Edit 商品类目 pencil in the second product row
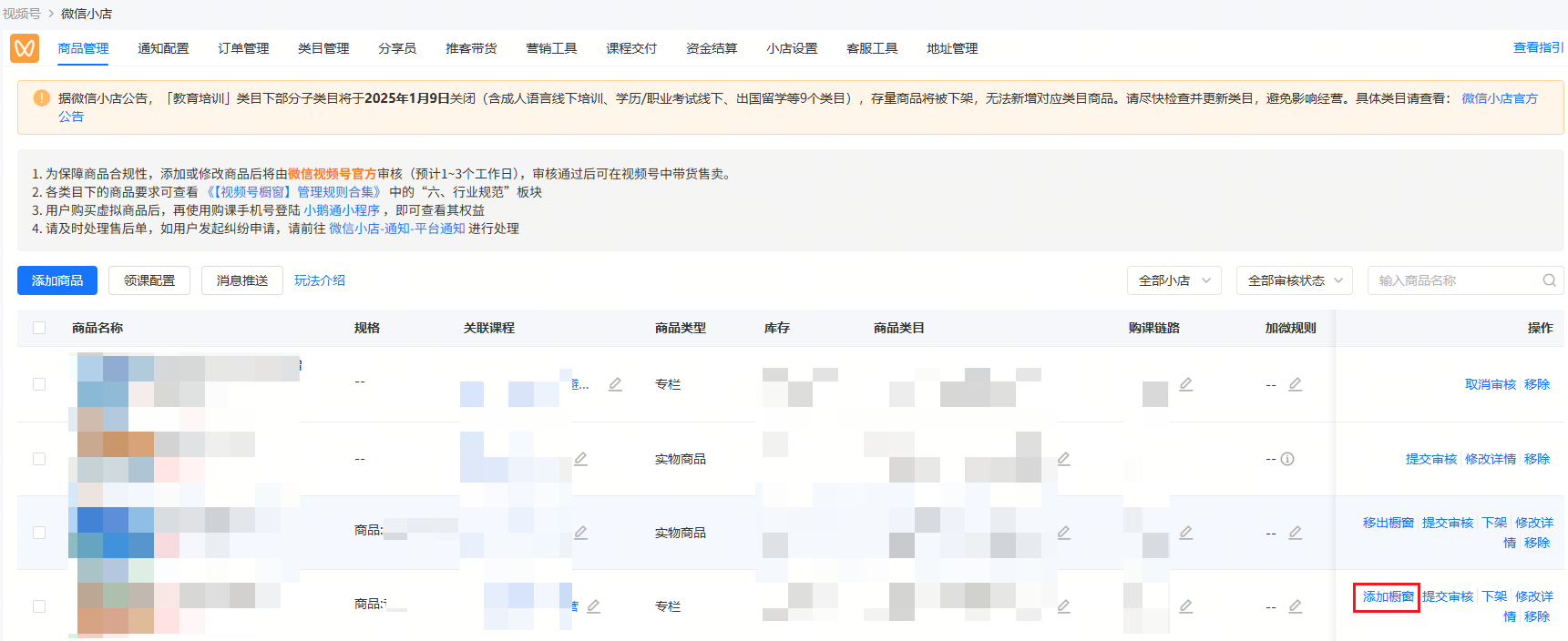The width and height of the screenshot is (1568, 641). (x=1063, y=459)
